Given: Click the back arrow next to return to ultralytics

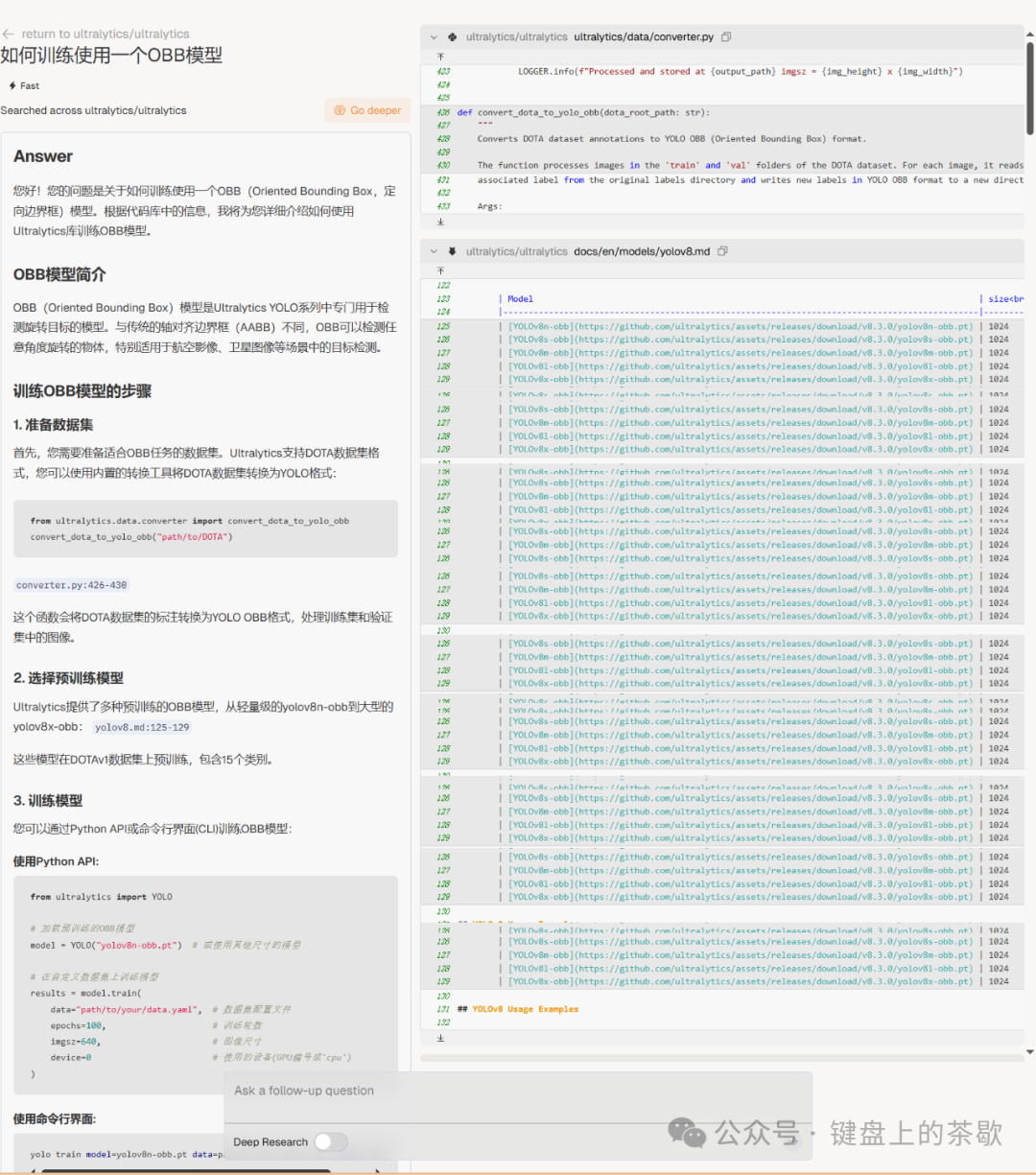Looking at the screenshot, I should click(8, 34).
